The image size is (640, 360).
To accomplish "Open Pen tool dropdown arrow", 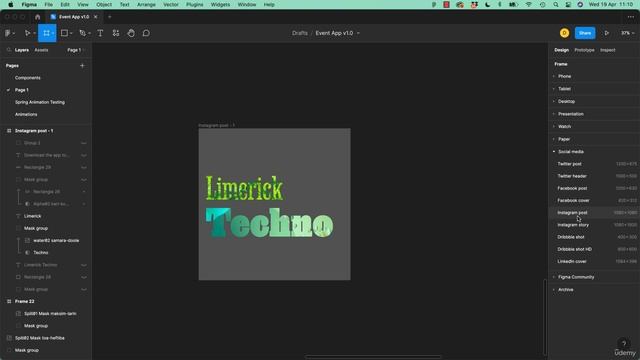I will click(x=89, y=33).
